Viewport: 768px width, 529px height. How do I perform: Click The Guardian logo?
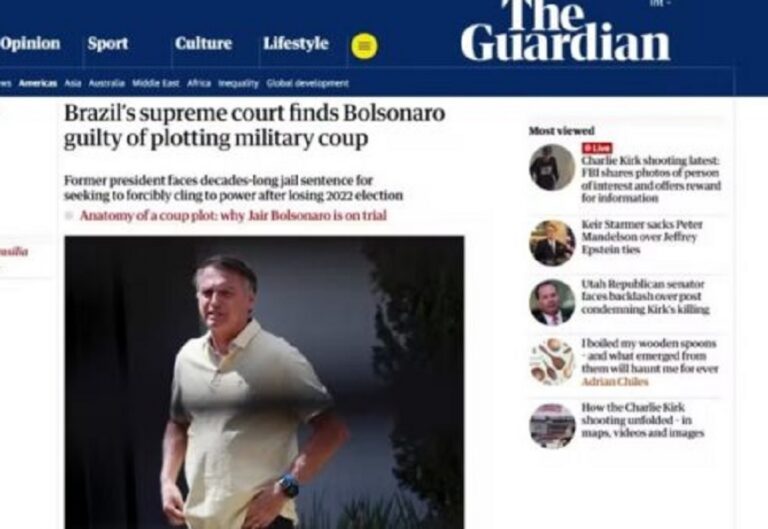(x=565, y=30)
